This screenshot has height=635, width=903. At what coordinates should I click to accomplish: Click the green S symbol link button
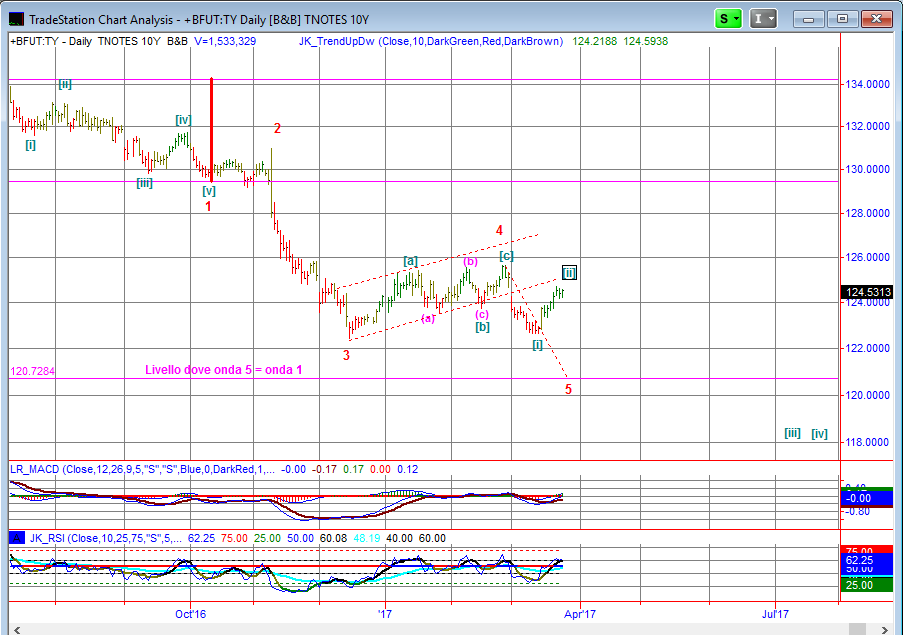(728, 19)
